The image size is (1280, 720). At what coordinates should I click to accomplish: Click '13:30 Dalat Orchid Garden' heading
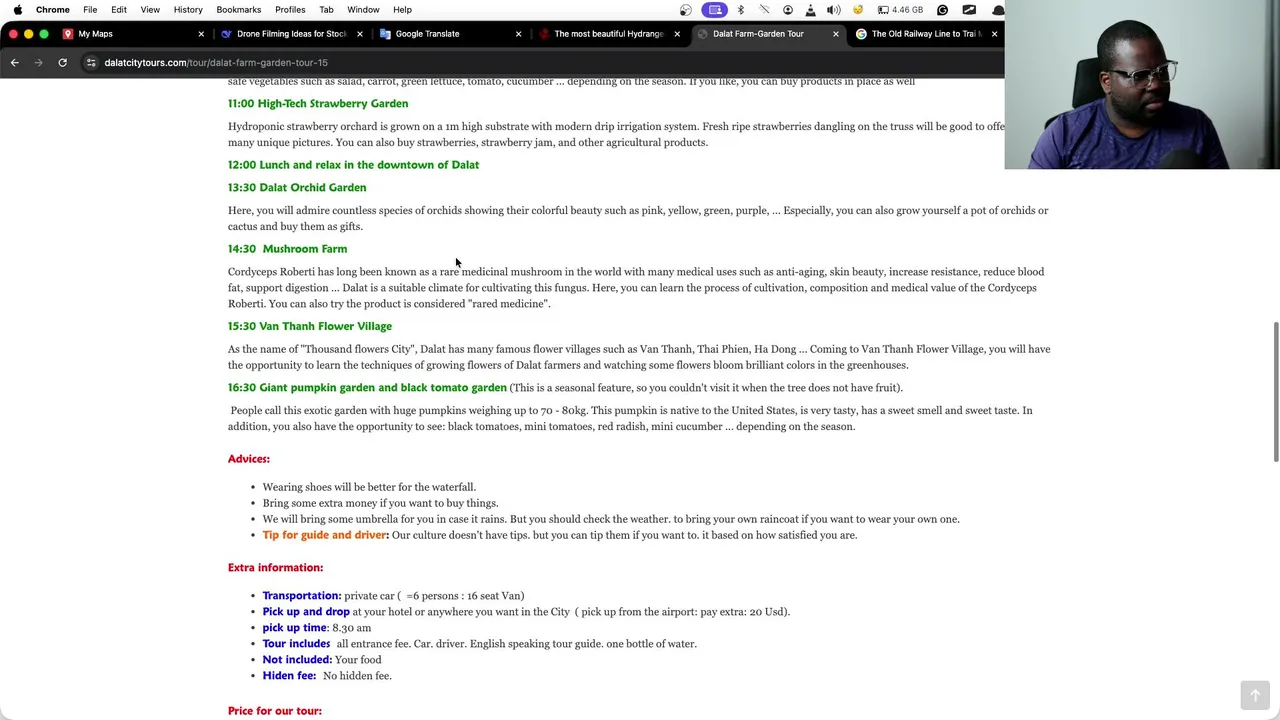click(297, 188)
